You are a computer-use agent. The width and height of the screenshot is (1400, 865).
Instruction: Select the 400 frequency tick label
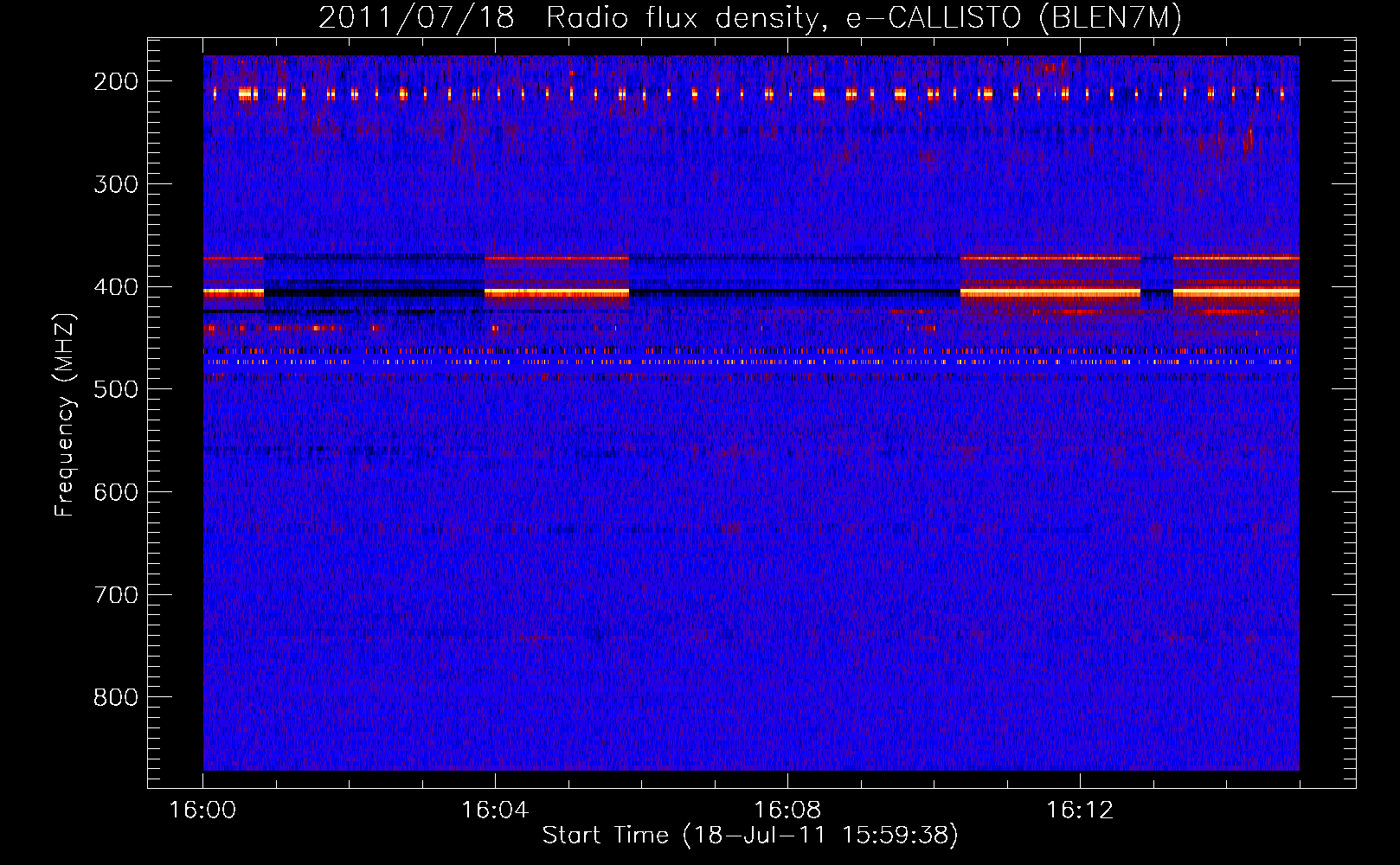click(x=116, y=287)
